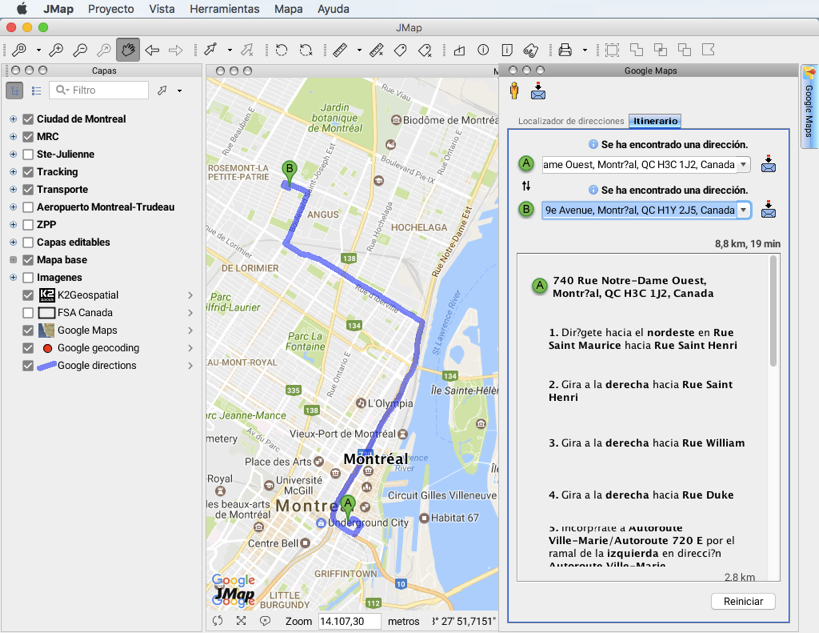Open destination address B dropdown
The image size is (819, 633).
coord(743,210)
